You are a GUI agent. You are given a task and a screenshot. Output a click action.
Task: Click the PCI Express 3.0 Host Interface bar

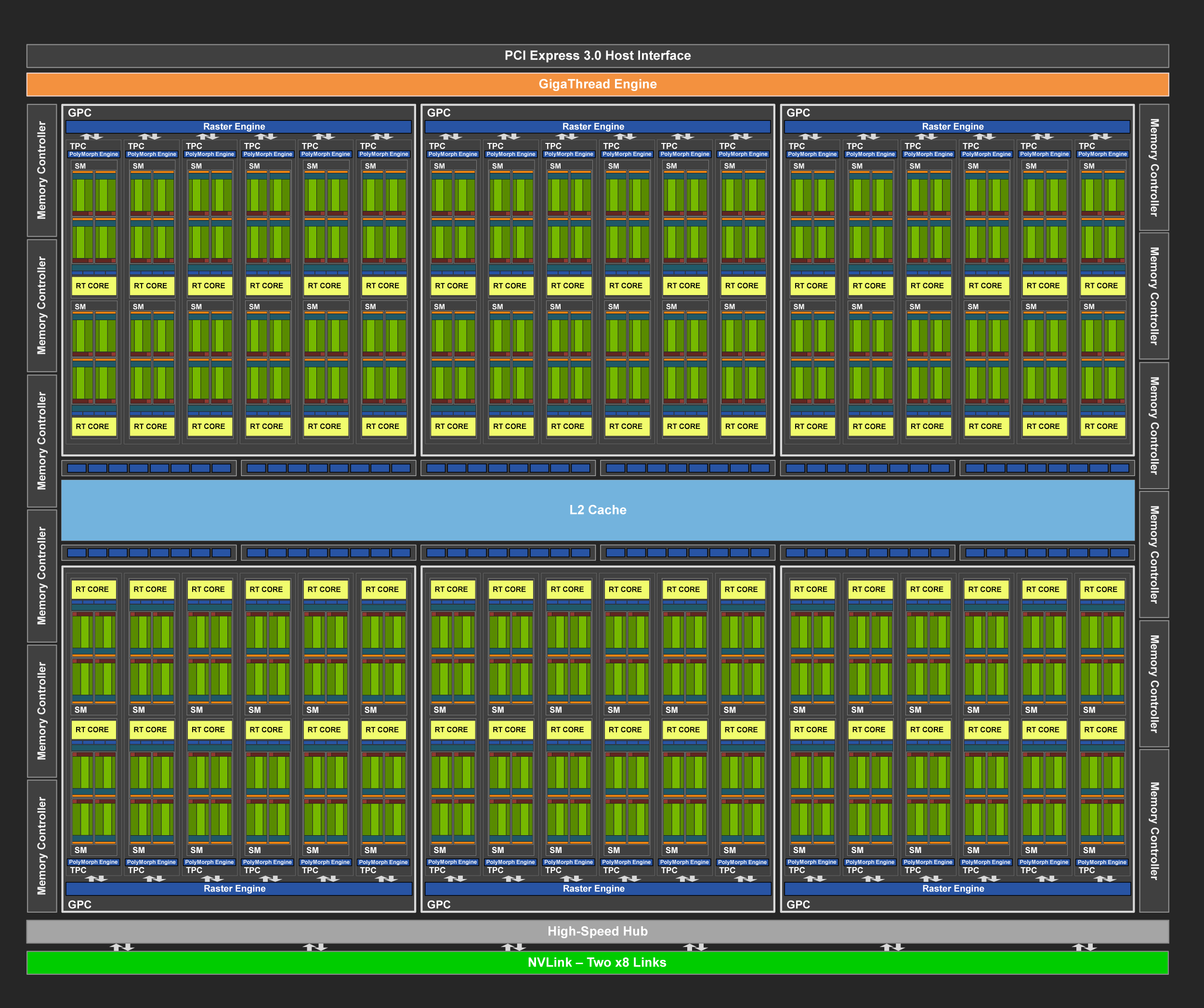pos(597,55)
